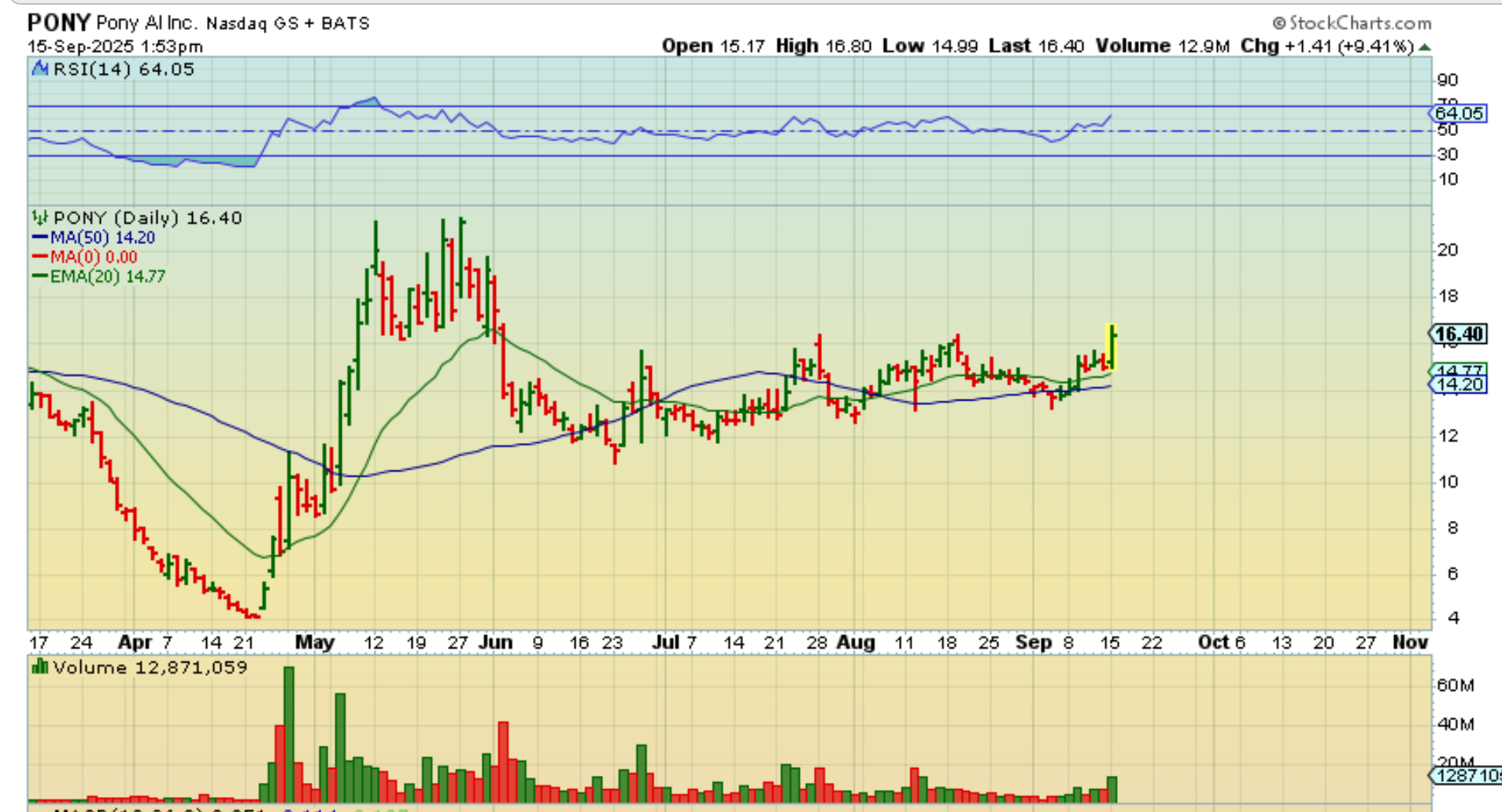Click the 30 level on RSI axis
The image size is (1502, 812).
(x=1448, y=154)
